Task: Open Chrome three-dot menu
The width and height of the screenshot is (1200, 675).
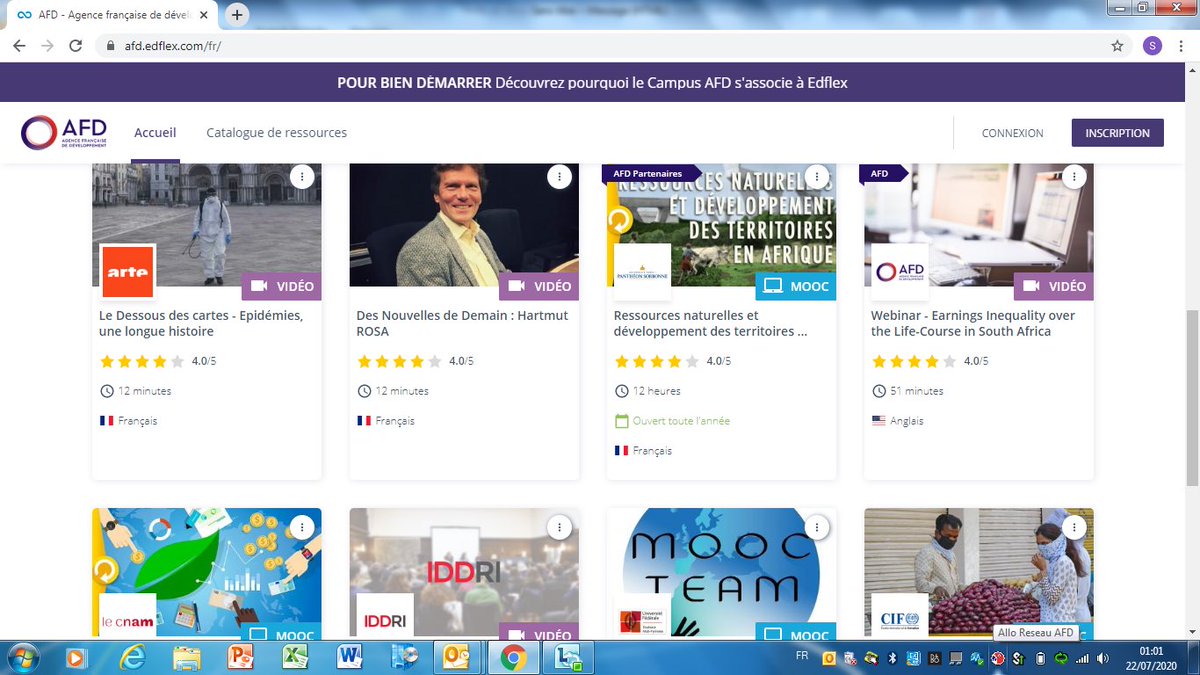Action: coord(1182,46)
